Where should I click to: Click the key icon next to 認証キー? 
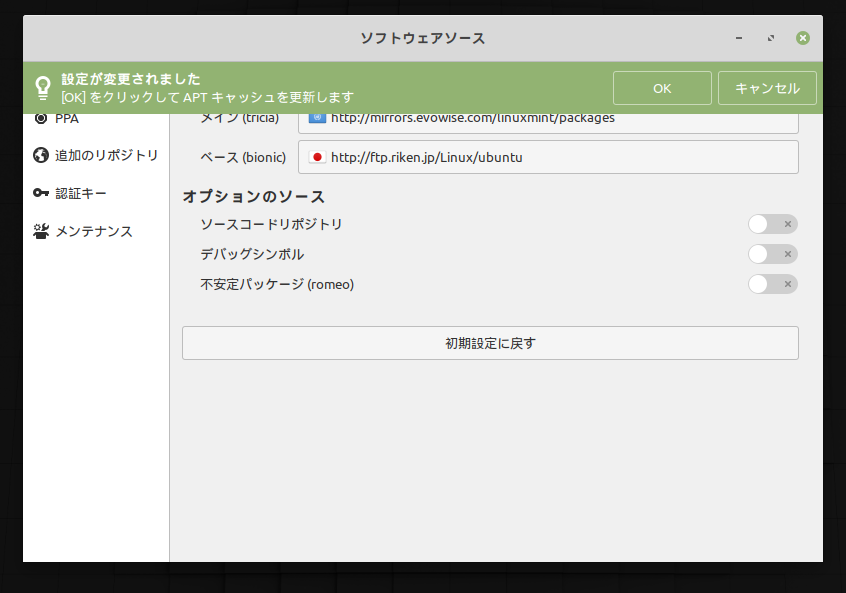(x=40, y=193)
